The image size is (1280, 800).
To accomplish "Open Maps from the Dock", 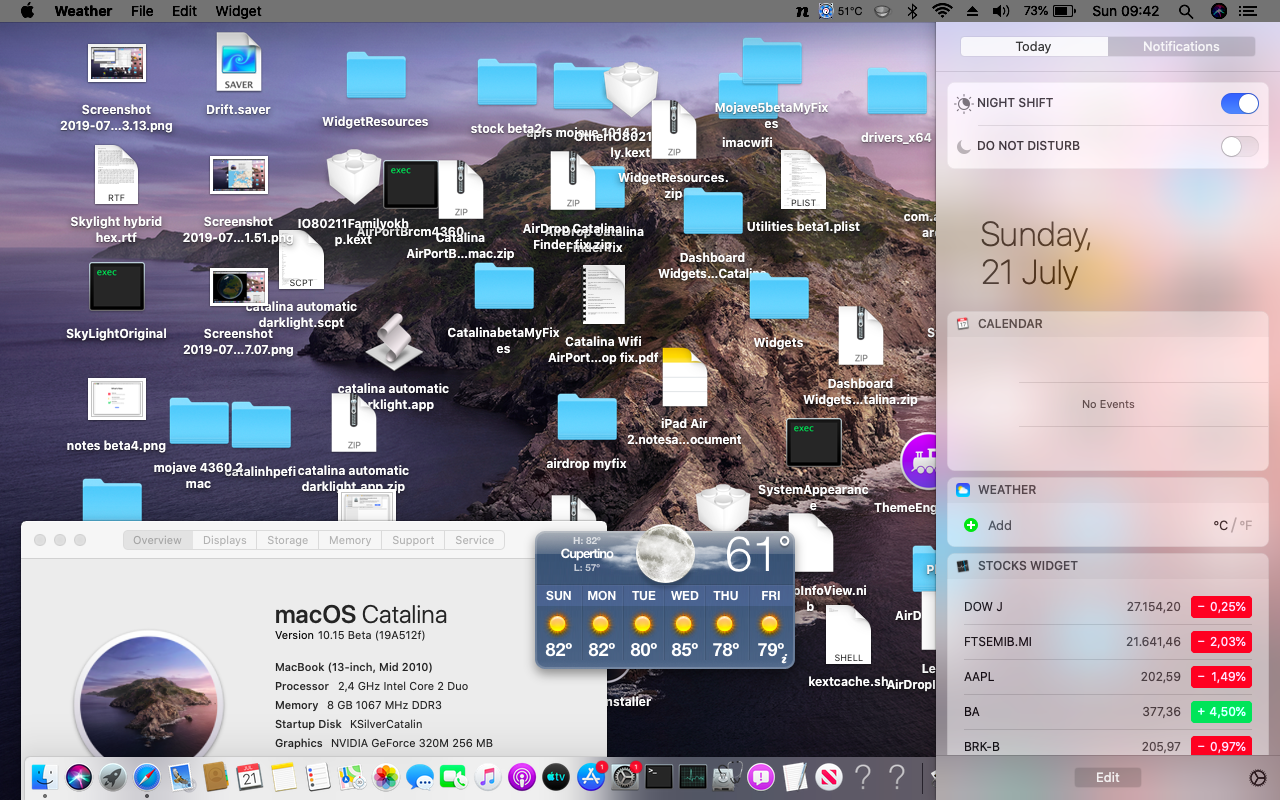I will pos(352,776).
